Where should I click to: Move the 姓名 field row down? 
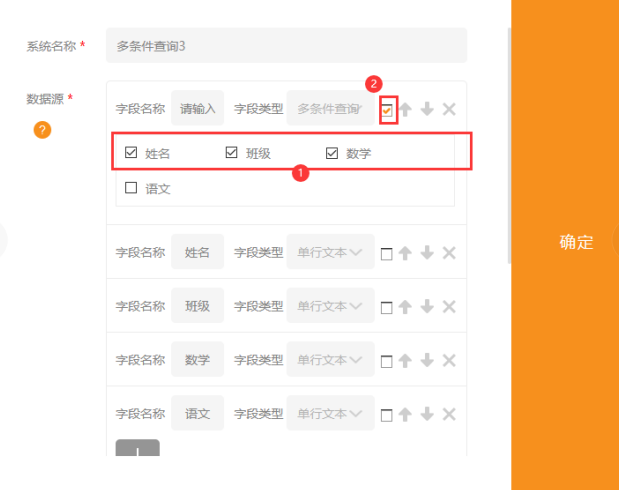[x=427, y=253]
